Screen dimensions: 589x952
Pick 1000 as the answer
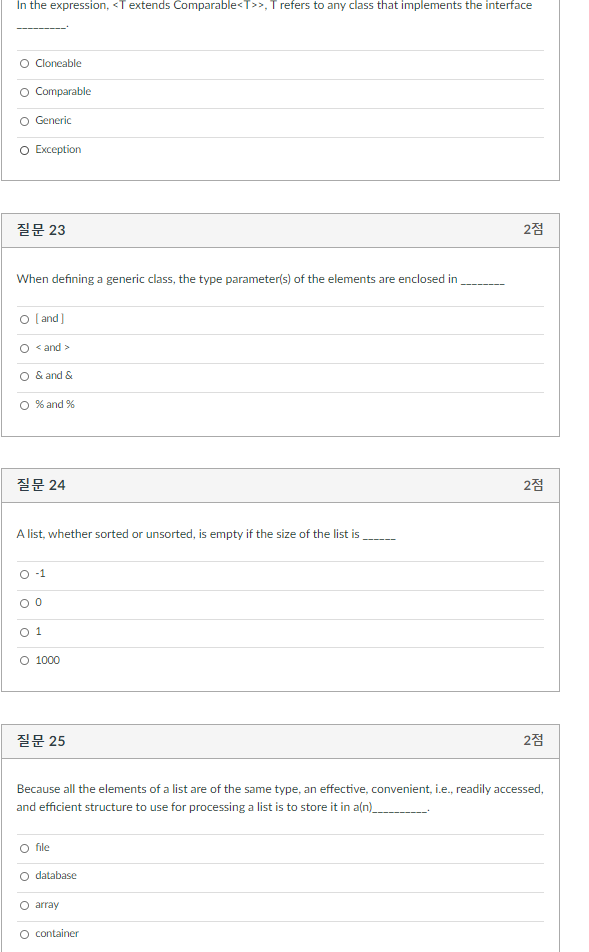click(x=24, y=660)
